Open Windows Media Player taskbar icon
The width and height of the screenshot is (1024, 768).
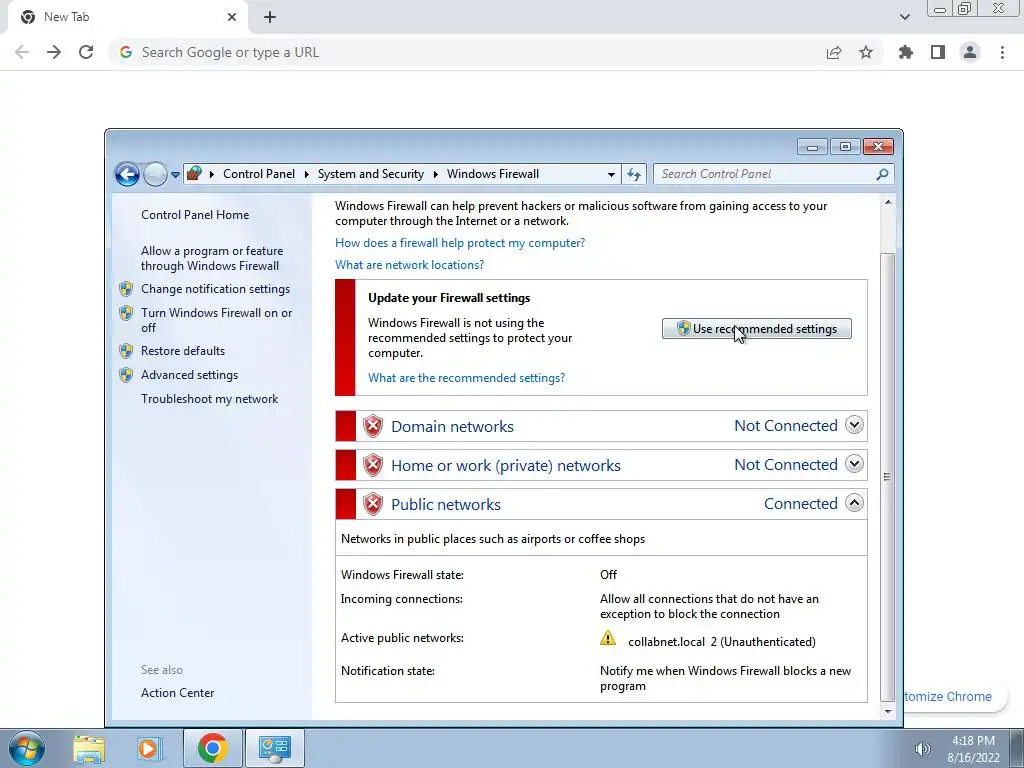[149, 748]
